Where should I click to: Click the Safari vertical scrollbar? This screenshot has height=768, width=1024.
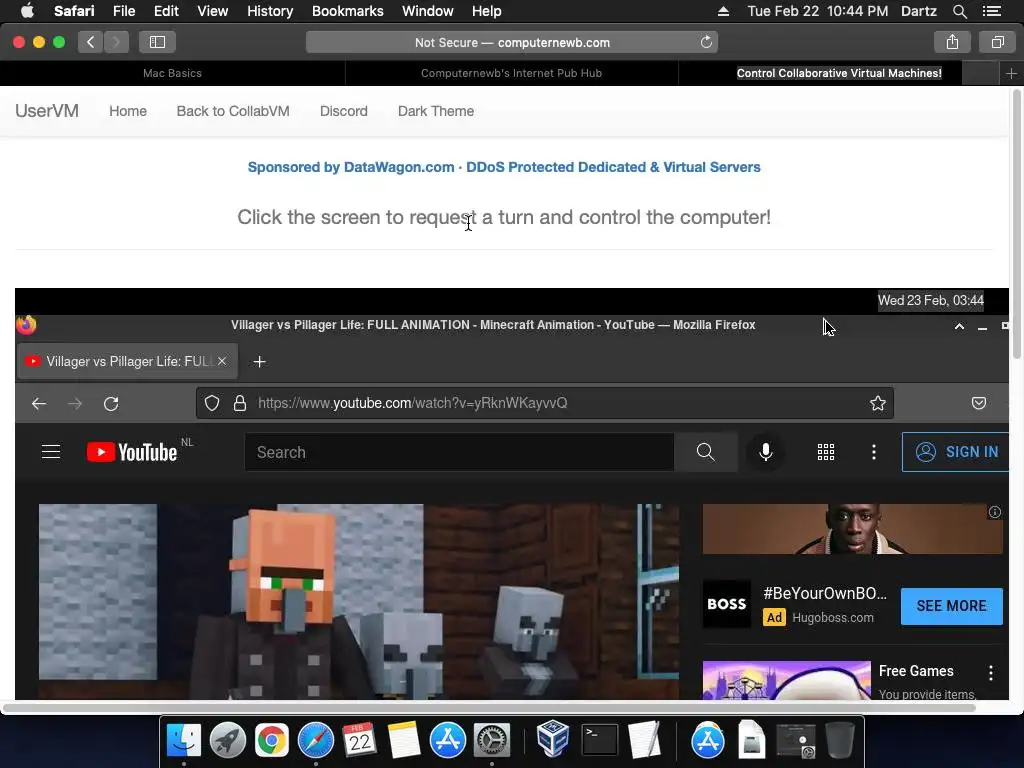click(x=1017, y=225)
